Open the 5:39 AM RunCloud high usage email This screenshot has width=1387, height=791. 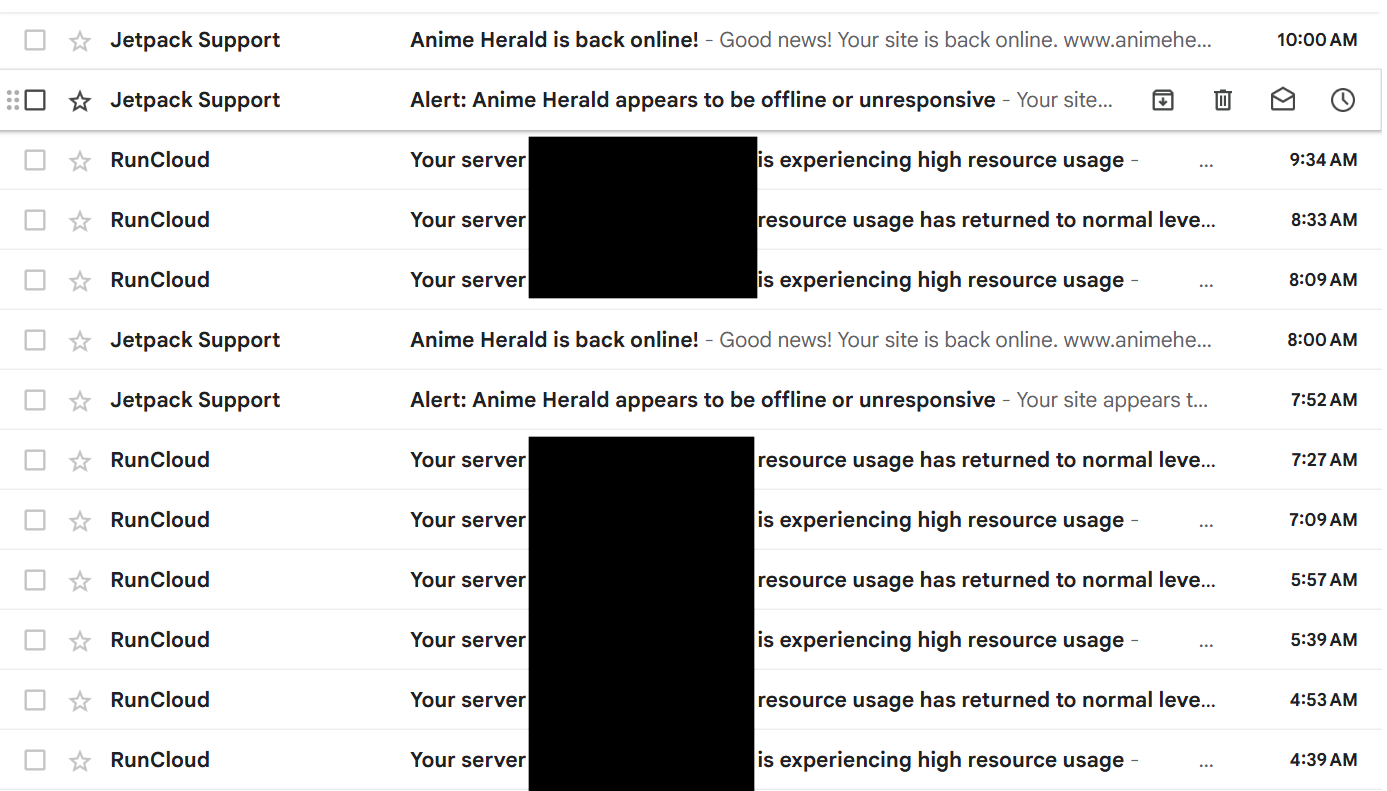(x=940, y=640)
